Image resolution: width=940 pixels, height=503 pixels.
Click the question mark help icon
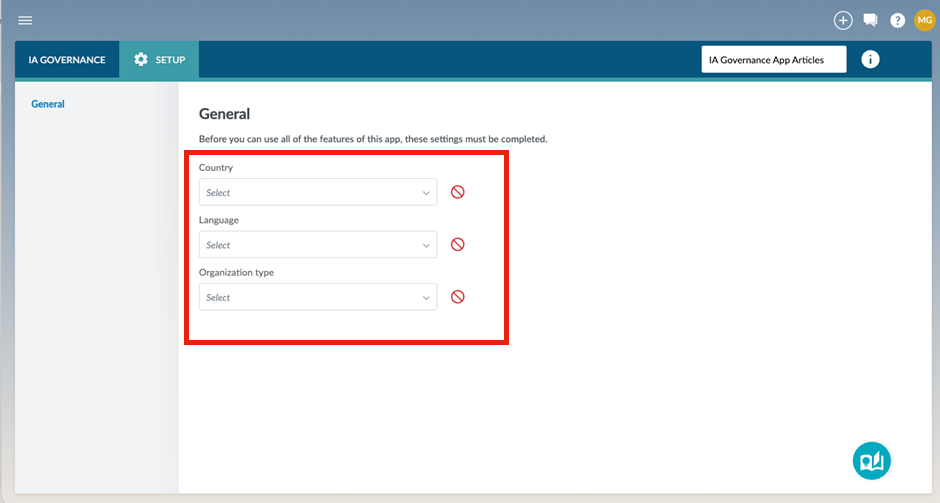tap(897, 20)
